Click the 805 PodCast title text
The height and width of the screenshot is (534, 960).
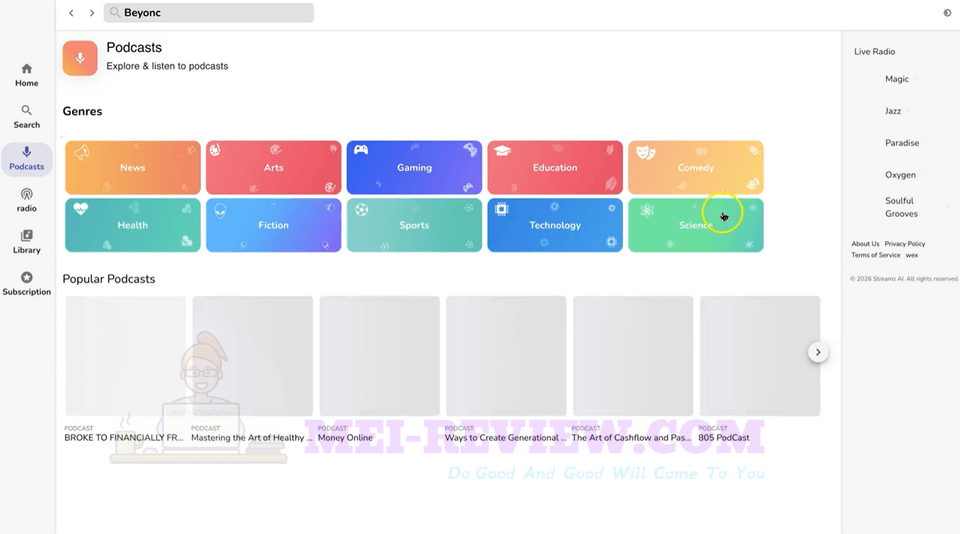click(x=724, y=438)
